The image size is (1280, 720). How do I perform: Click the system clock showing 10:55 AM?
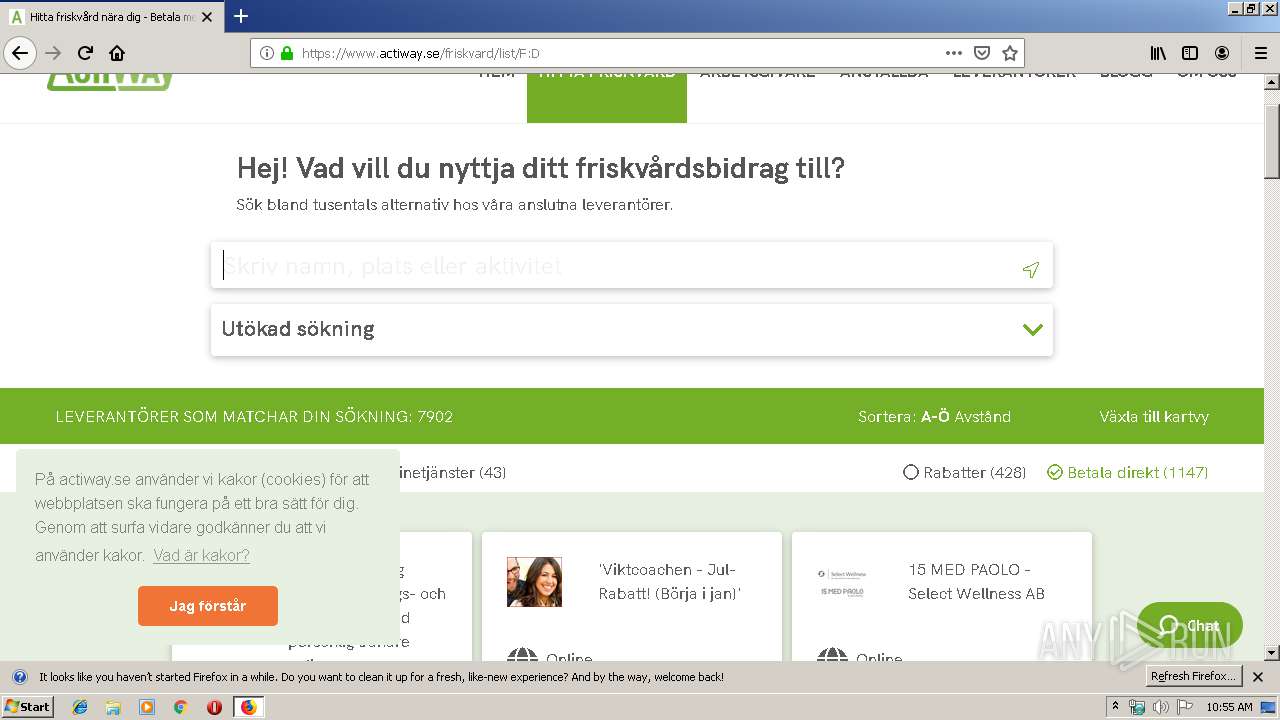coord(1229,707)
